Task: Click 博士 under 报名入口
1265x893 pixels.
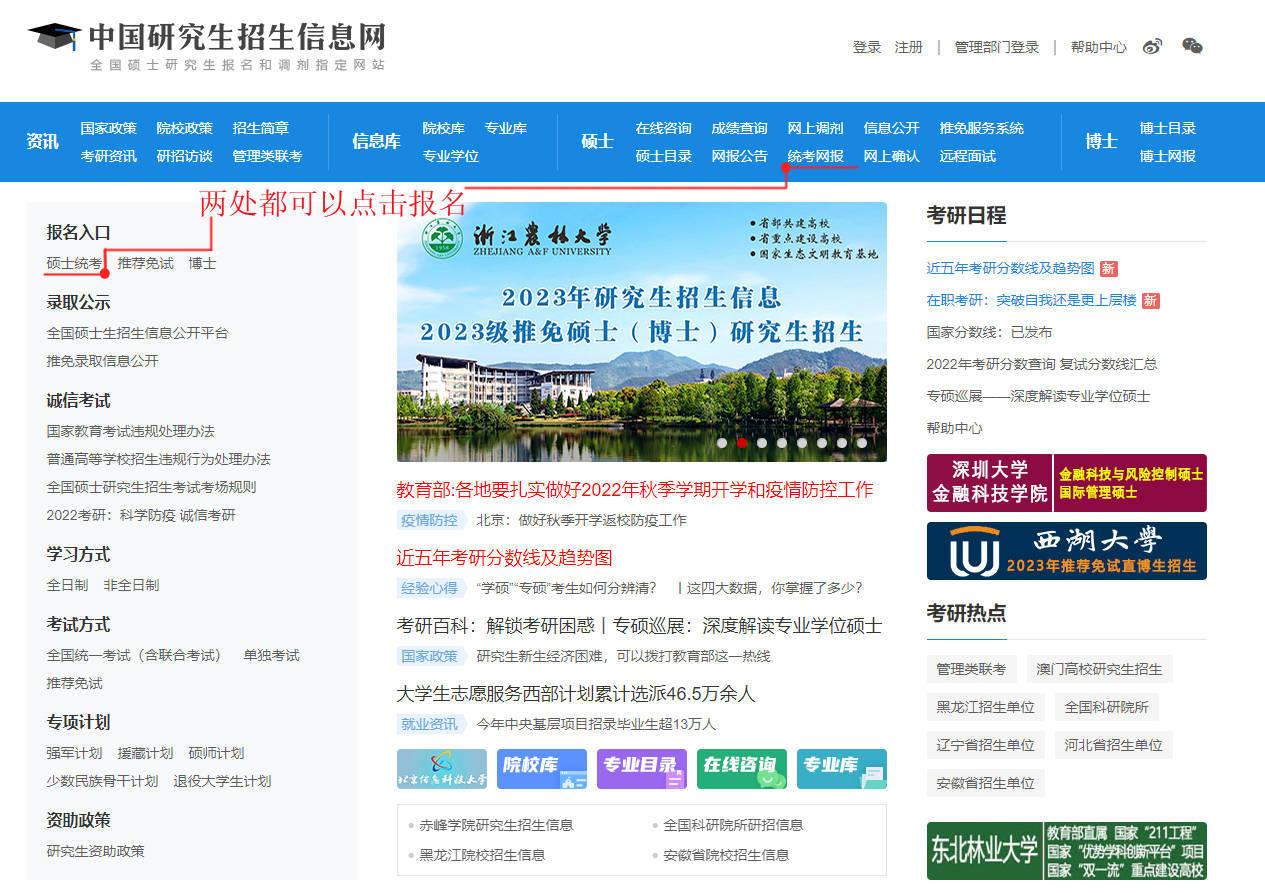Action: click(203, 263)
